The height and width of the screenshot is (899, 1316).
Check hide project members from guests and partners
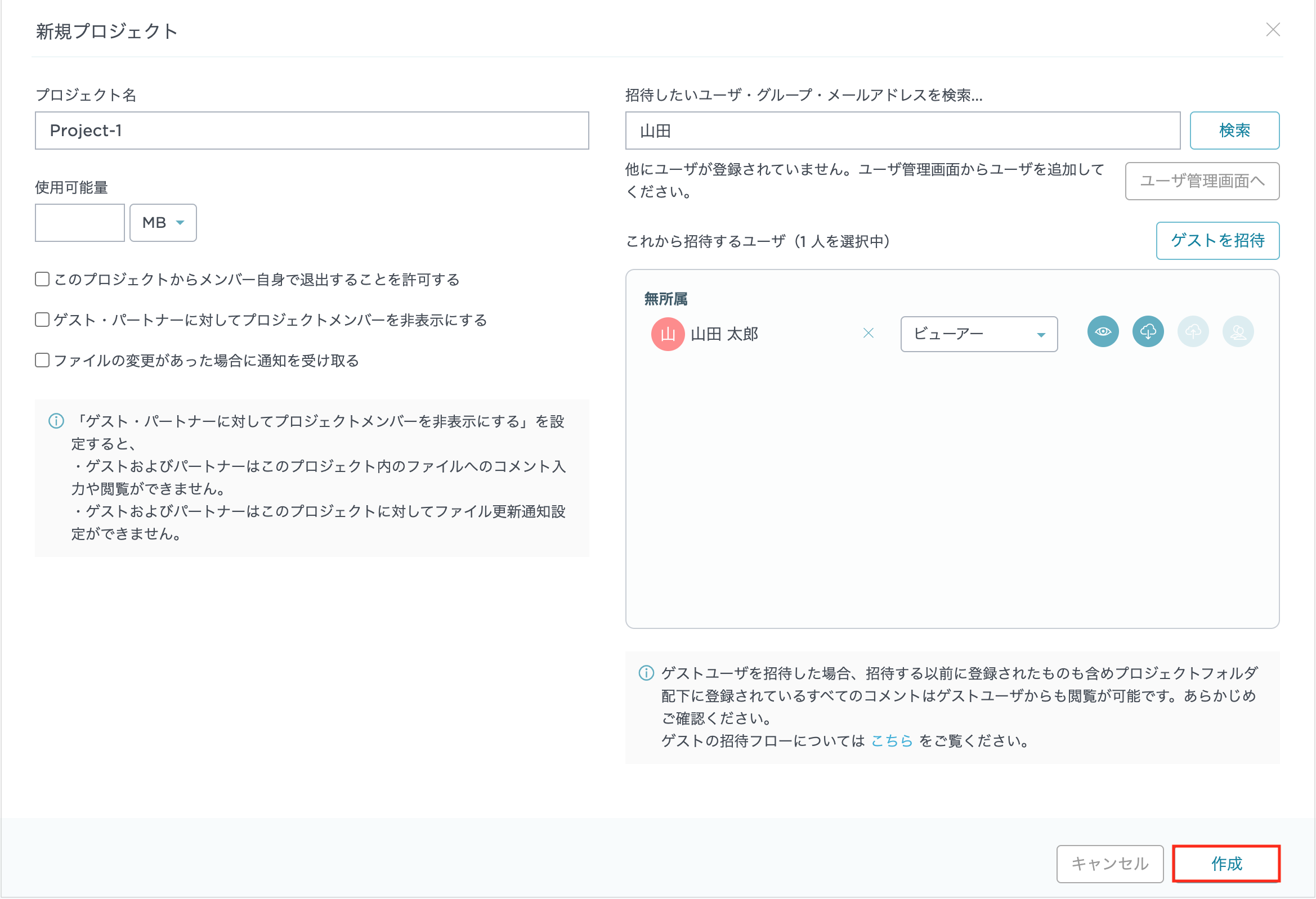(42, 320)
